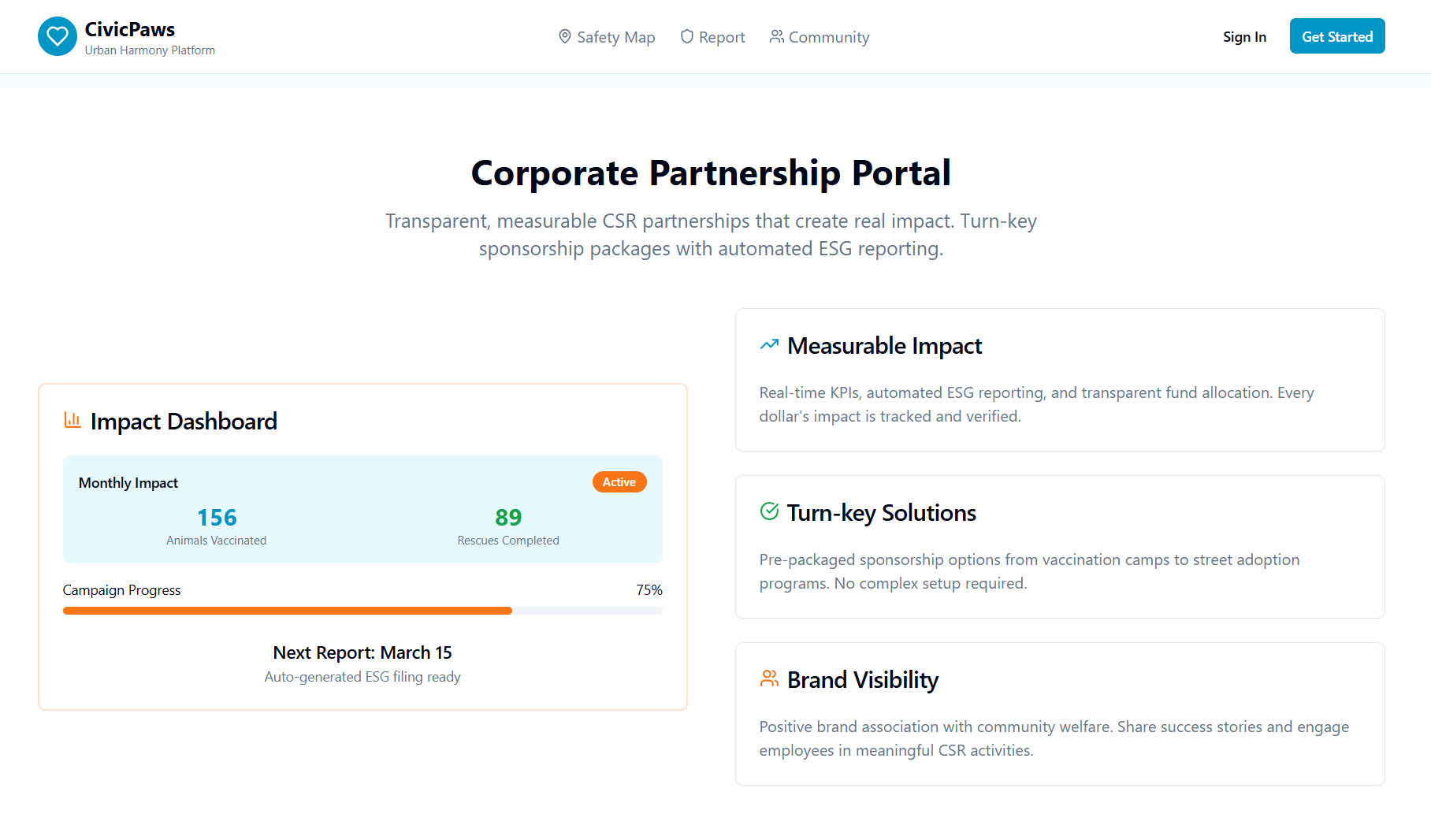Click the Report shield icon
Viewport: 1431px width, 840px height.
click(687, 36)
